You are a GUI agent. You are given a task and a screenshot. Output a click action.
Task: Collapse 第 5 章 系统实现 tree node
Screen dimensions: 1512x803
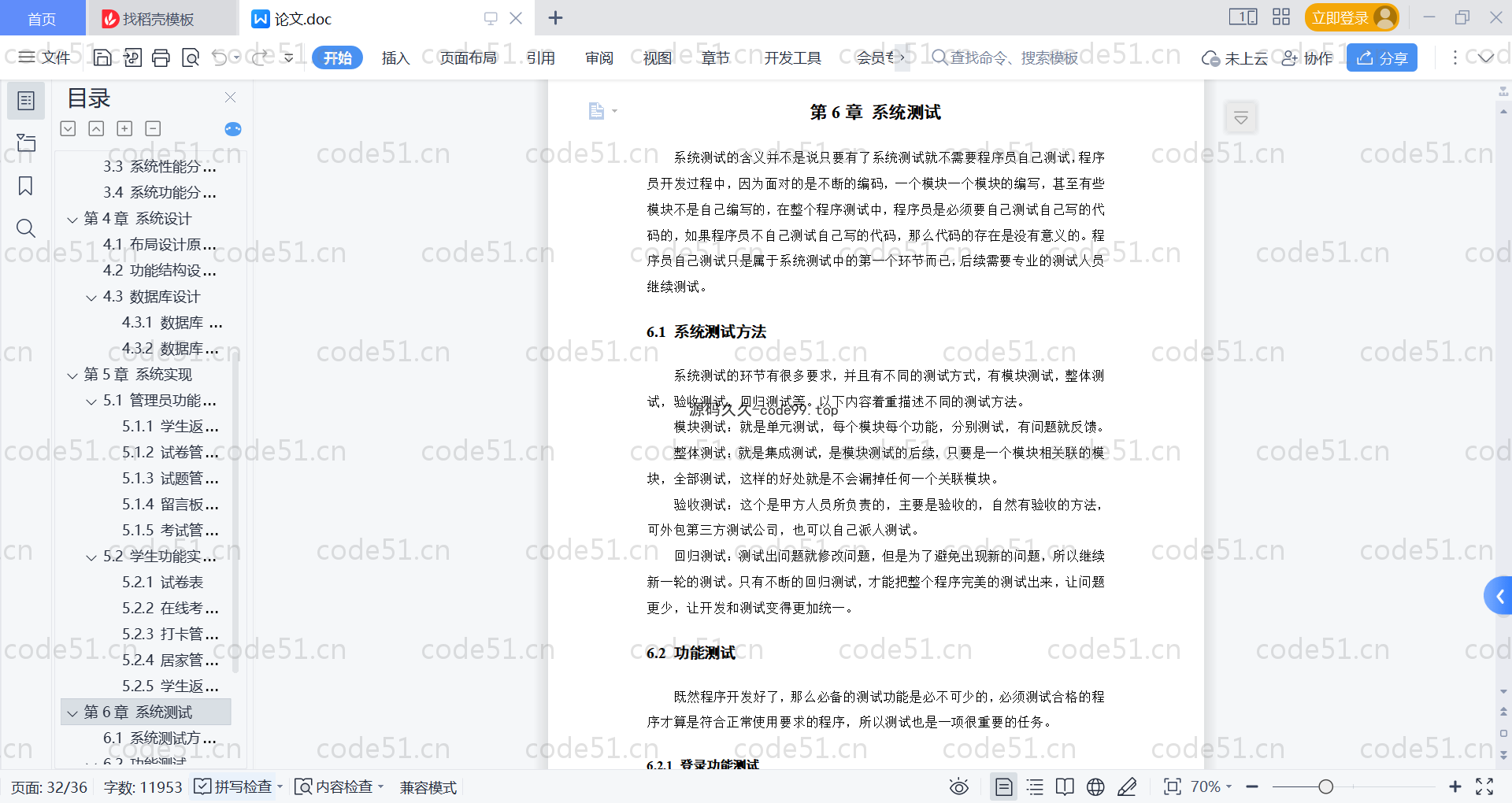click(x=72, y=375)
